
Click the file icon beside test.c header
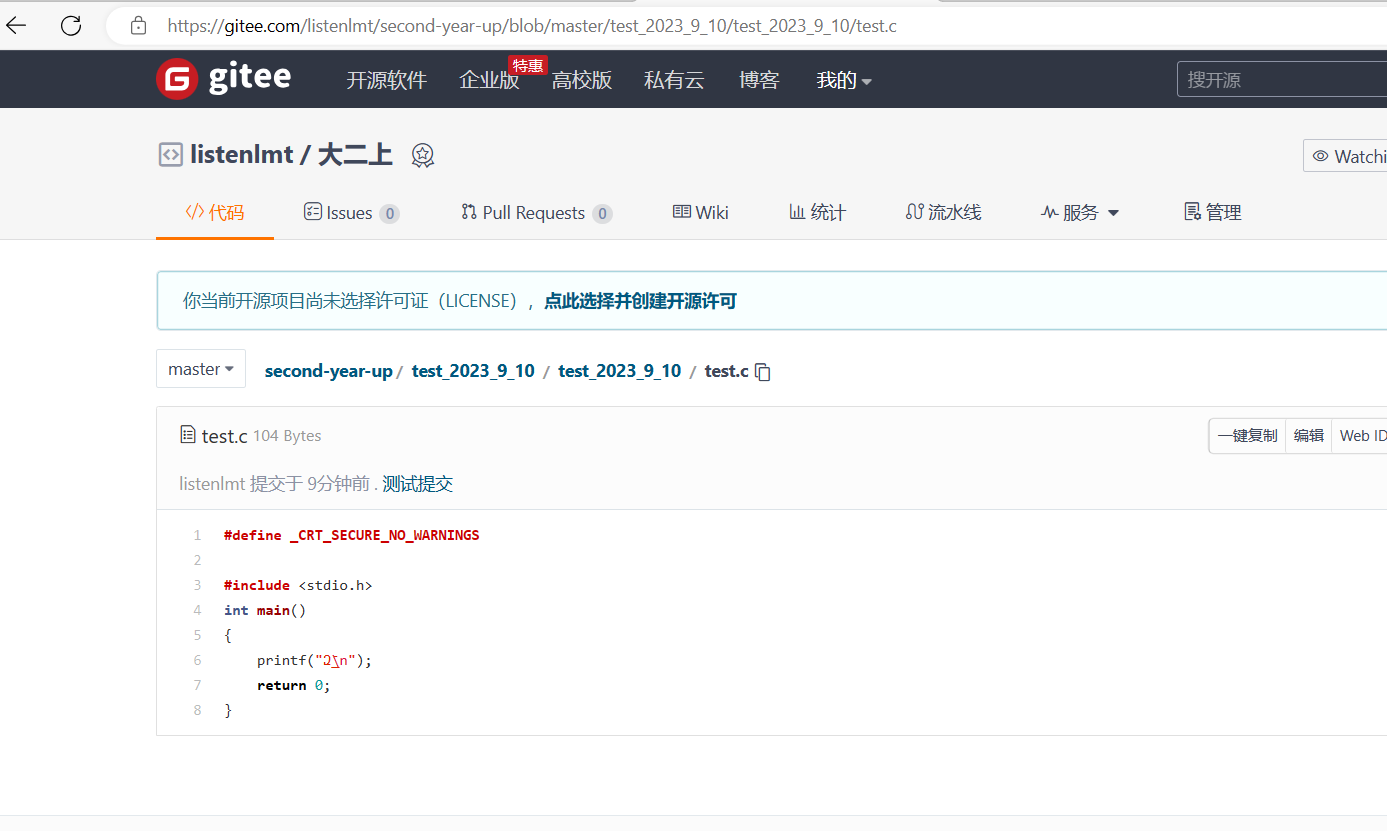click(188, 435)
